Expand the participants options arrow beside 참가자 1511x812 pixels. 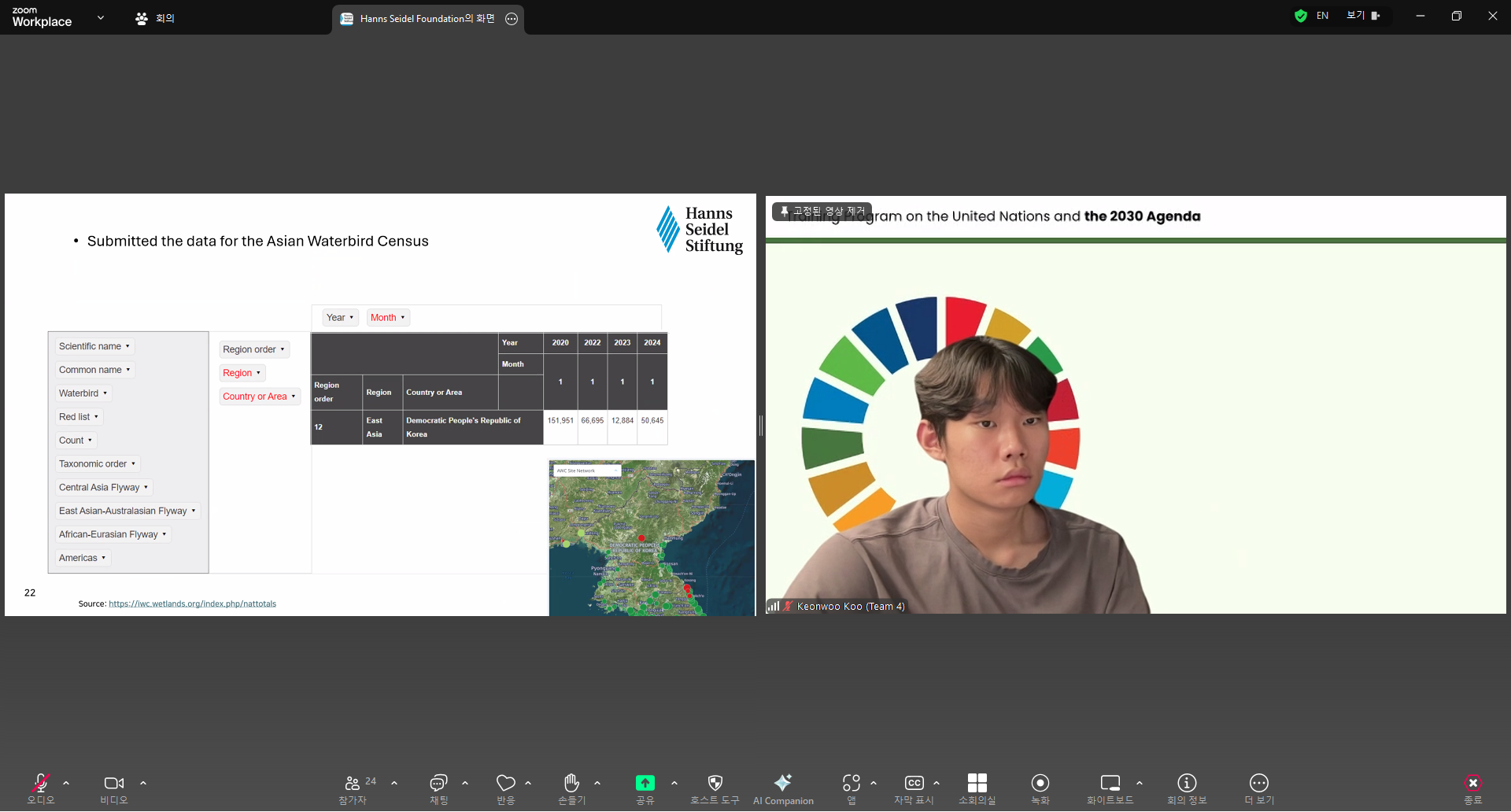394,784
